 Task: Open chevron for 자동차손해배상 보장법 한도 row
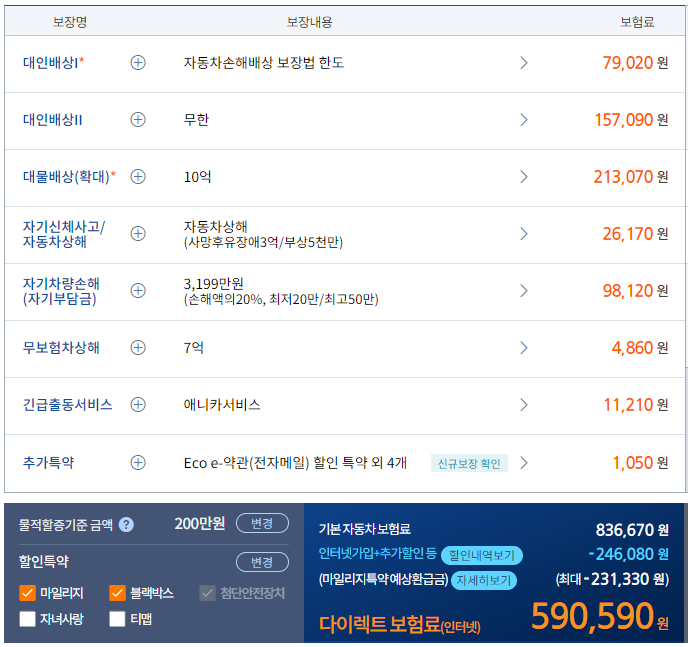click(523, 63)
